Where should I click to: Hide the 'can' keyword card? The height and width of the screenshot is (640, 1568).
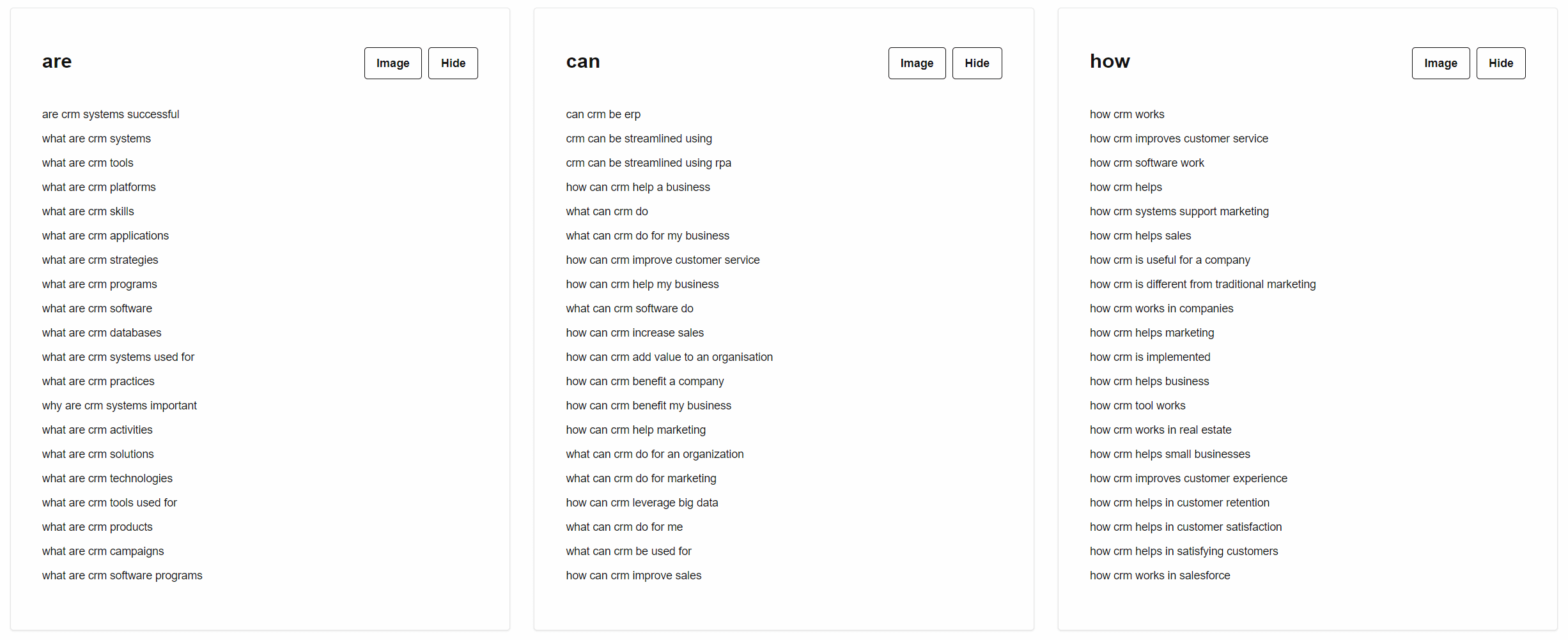point(977,63)
